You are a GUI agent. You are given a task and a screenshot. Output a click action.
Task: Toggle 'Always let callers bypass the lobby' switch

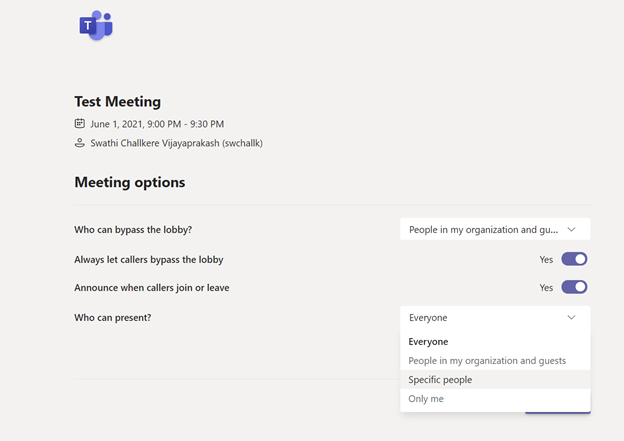pos(574,259)
